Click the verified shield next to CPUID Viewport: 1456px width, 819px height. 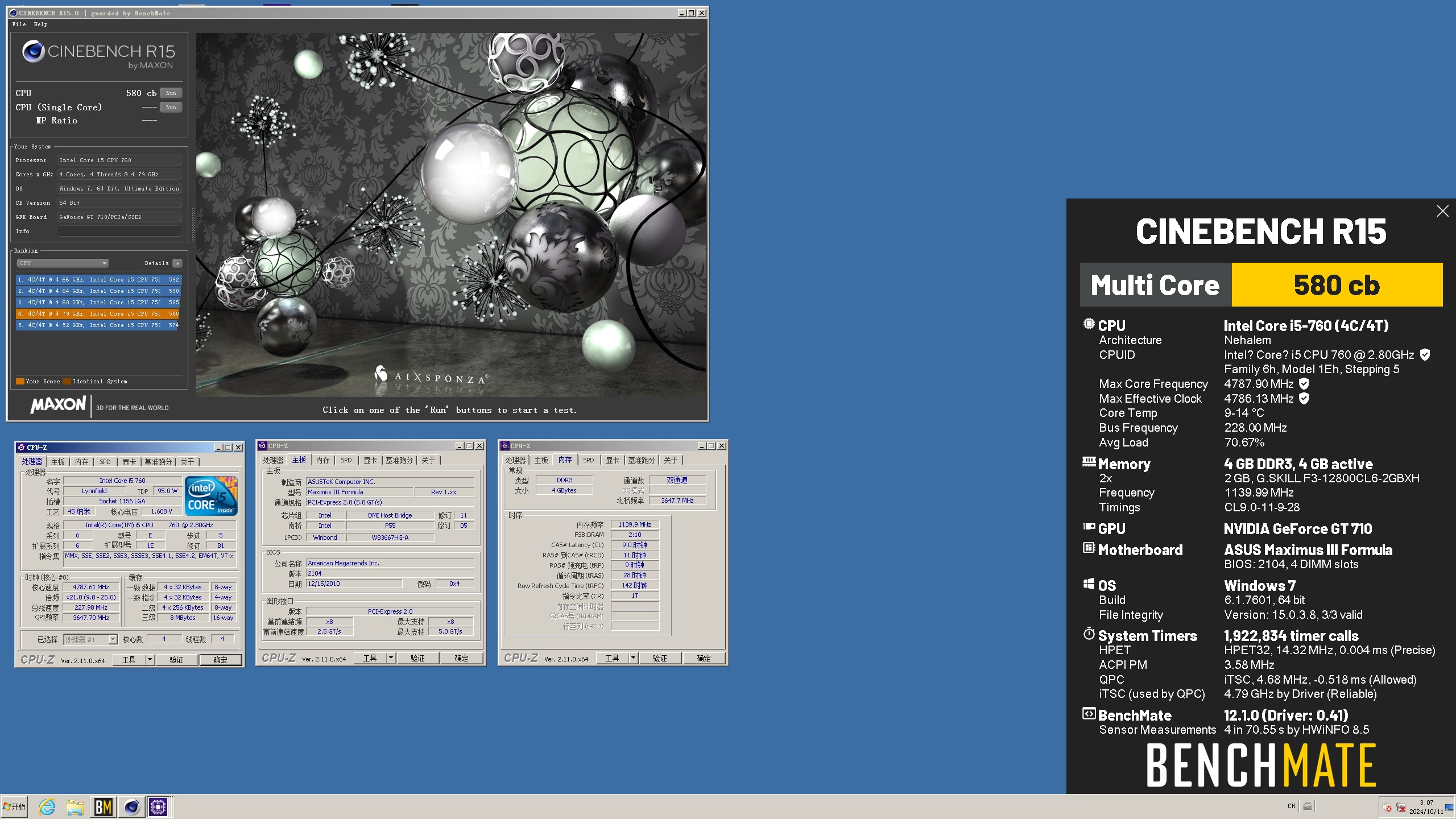click(x=1425, y=354)
